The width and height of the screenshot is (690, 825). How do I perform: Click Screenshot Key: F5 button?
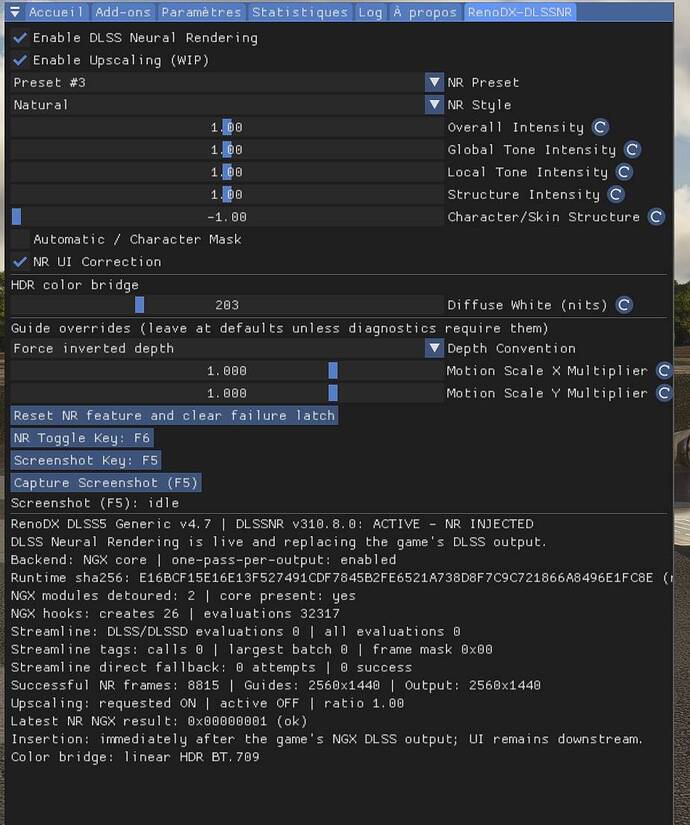pos(86,460)
